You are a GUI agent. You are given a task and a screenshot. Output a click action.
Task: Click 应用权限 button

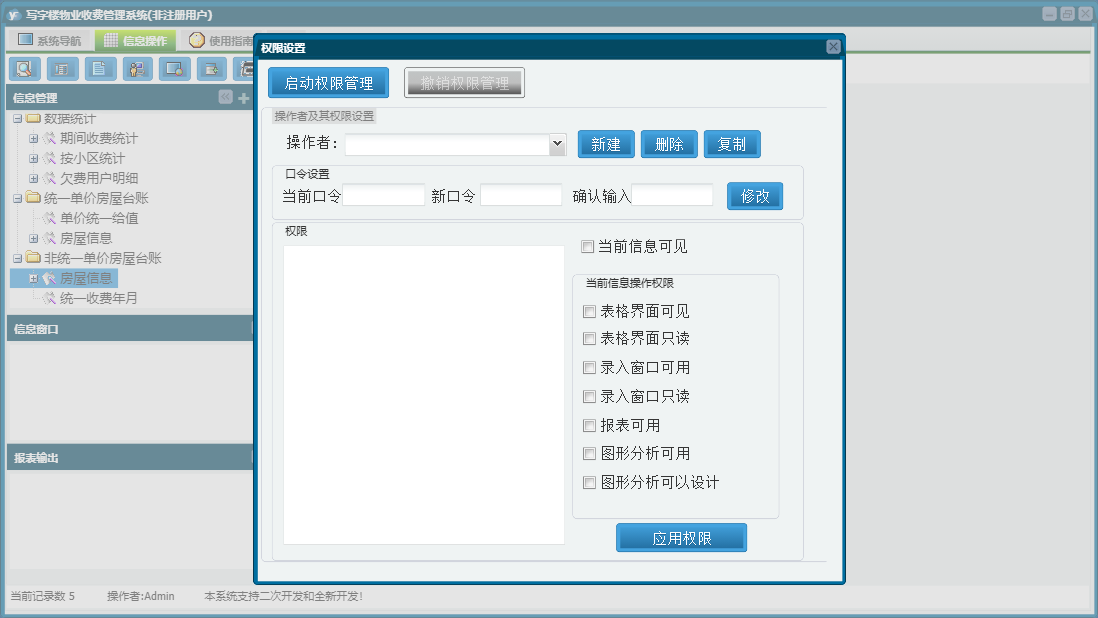point(681,538)
